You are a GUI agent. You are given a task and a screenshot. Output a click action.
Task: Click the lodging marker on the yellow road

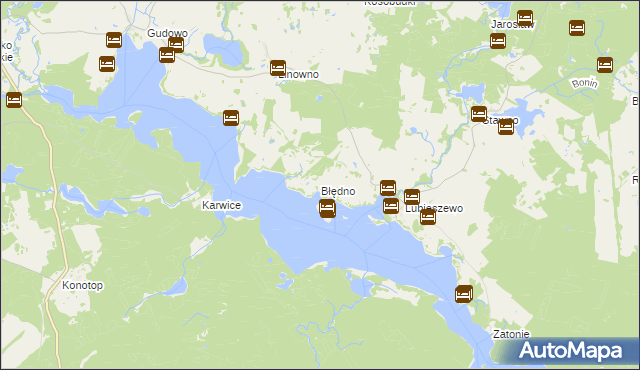[x=14, y=100]
